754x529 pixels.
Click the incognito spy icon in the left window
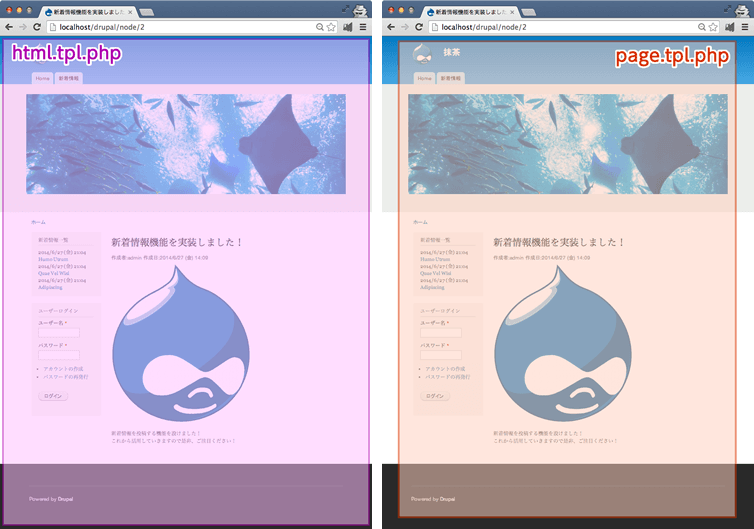(360, 10)
